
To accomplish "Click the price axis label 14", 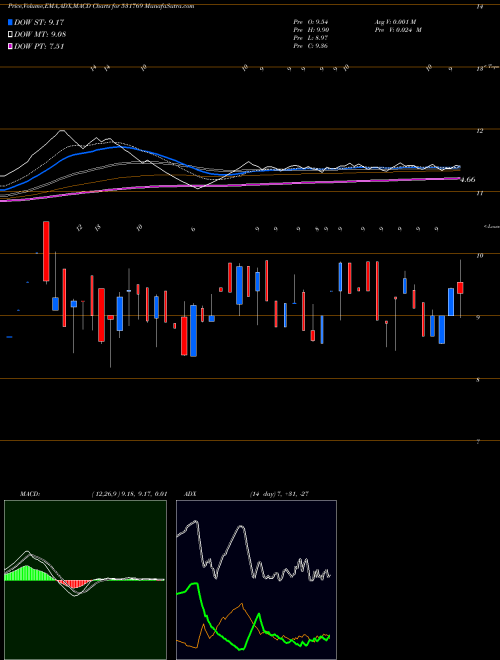I will (x=480, y=7).
